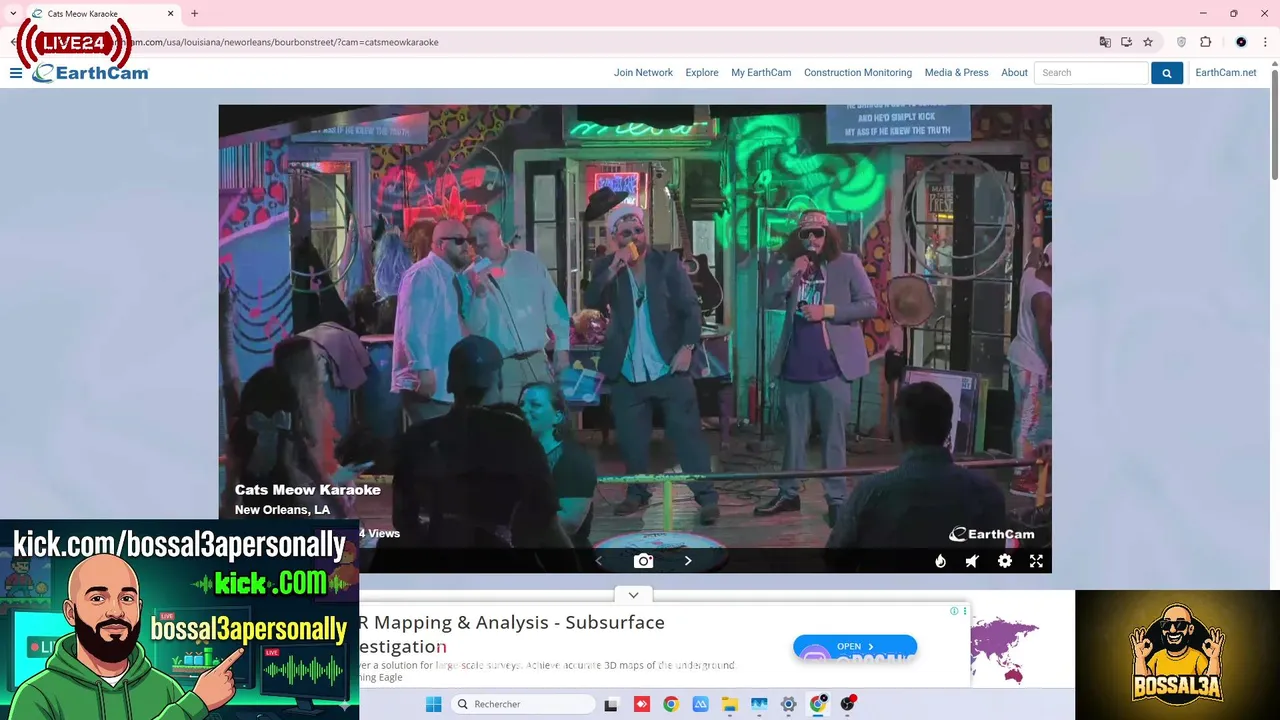Open the Chrome profile avatar

point(1241,42)
